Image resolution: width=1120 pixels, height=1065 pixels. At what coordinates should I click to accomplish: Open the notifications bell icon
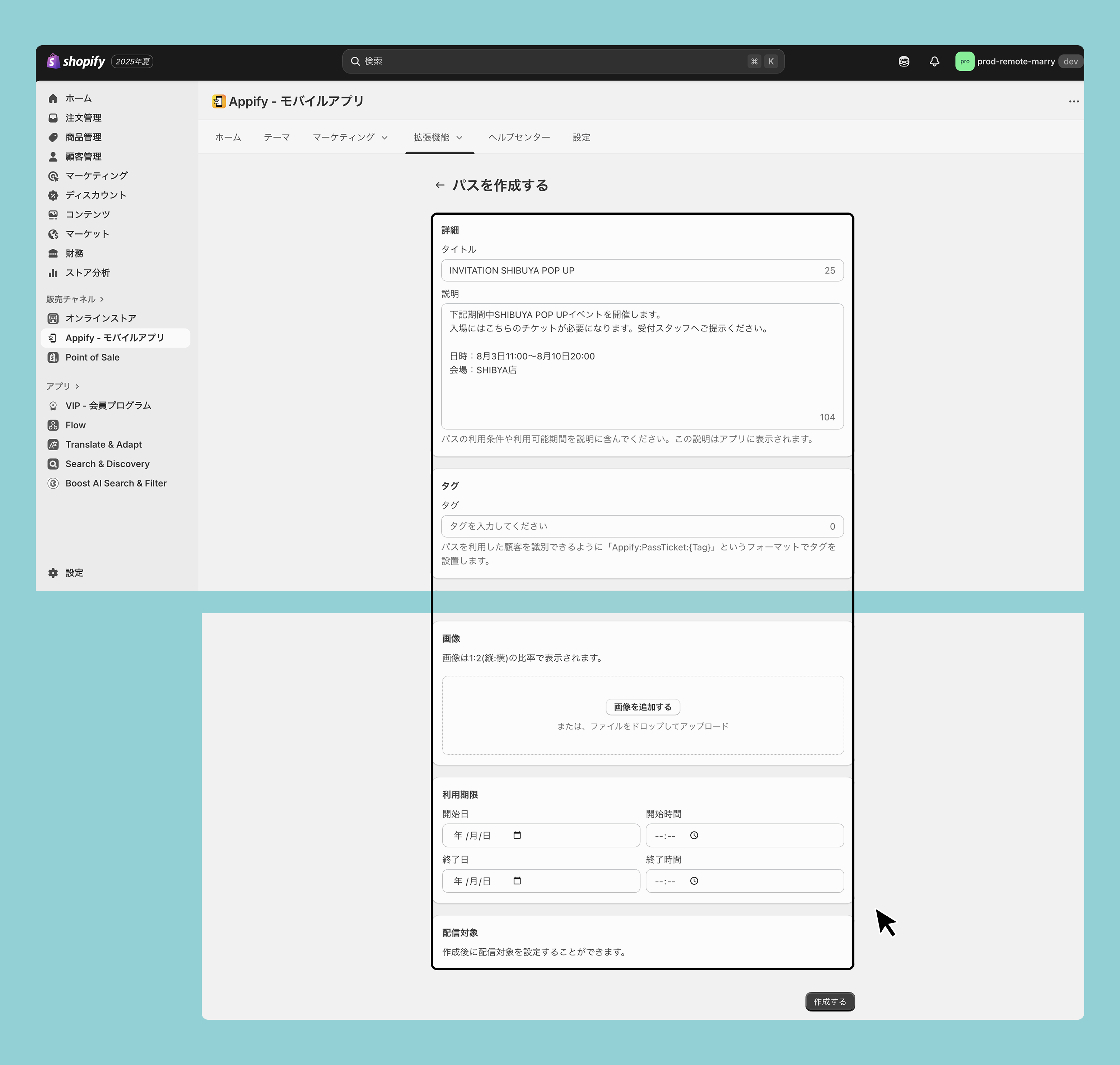(x=934, y=61)
